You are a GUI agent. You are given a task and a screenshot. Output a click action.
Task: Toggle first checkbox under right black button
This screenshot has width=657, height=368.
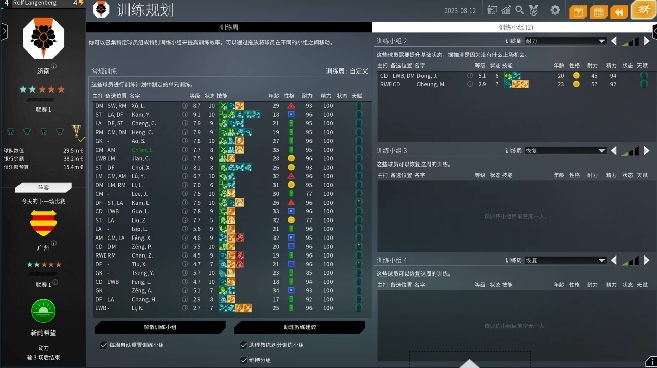point(243,345)
